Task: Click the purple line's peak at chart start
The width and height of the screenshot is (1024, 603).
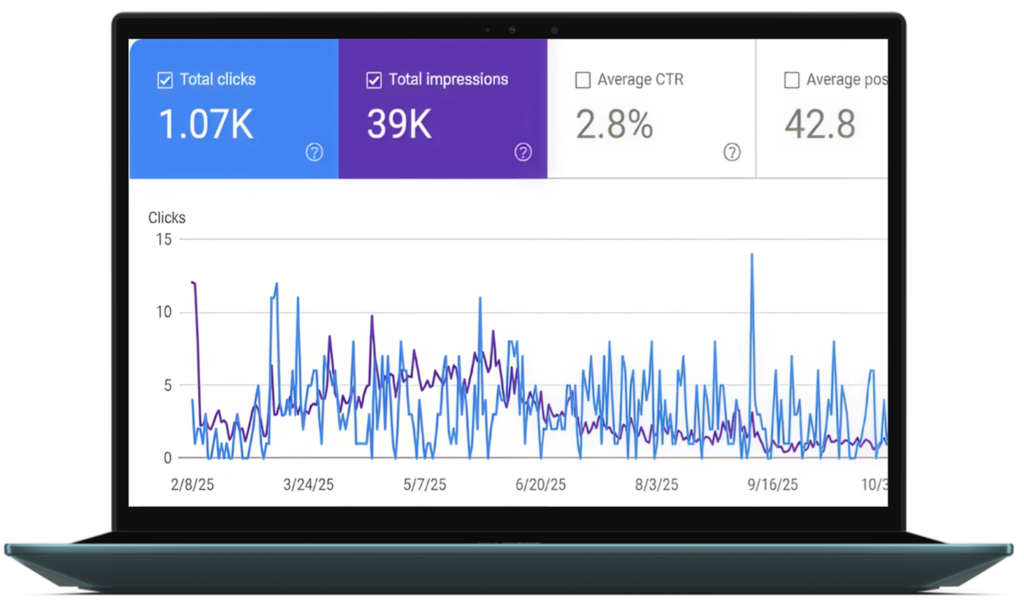Action: coord(193,283)
